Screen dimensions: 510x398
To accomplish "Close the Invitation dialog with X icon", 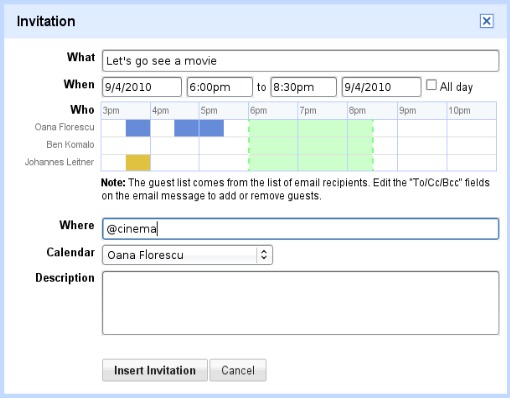I will tap(487, 21).
